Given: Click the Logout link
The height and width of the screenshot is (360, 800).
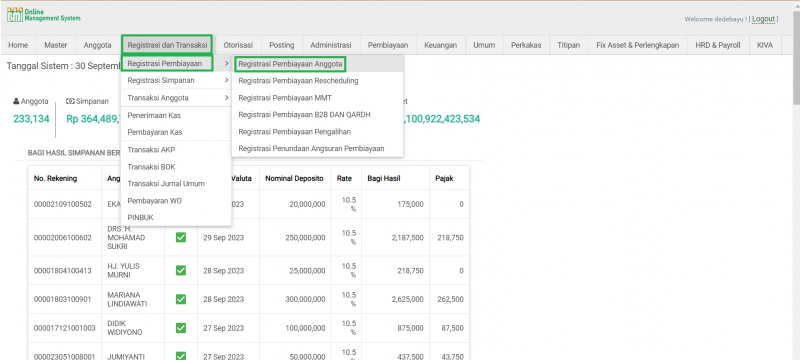Looking at the screenshot, I should tap(763, 19).
